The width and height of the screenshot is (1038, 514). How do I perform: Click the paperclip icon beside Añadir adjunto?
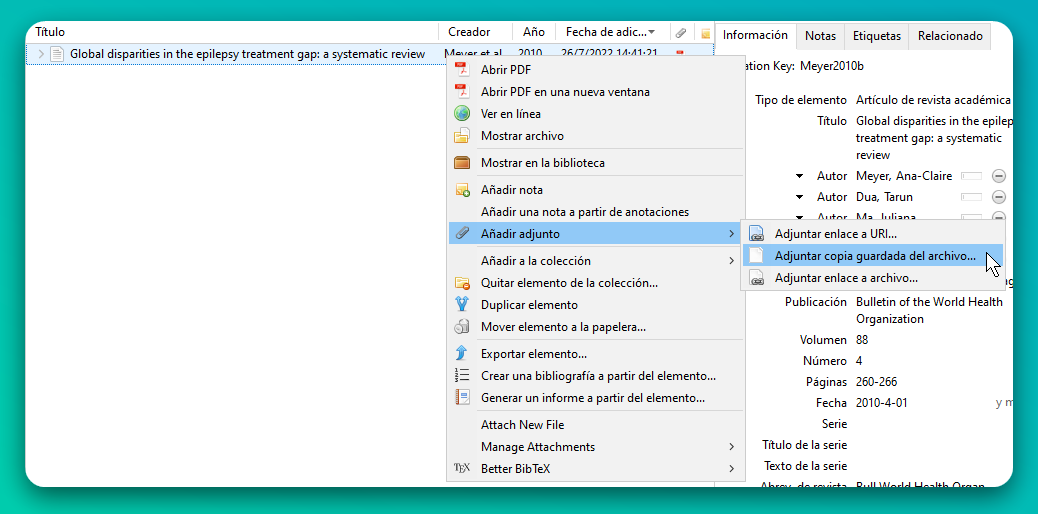(x=462, y=233)
